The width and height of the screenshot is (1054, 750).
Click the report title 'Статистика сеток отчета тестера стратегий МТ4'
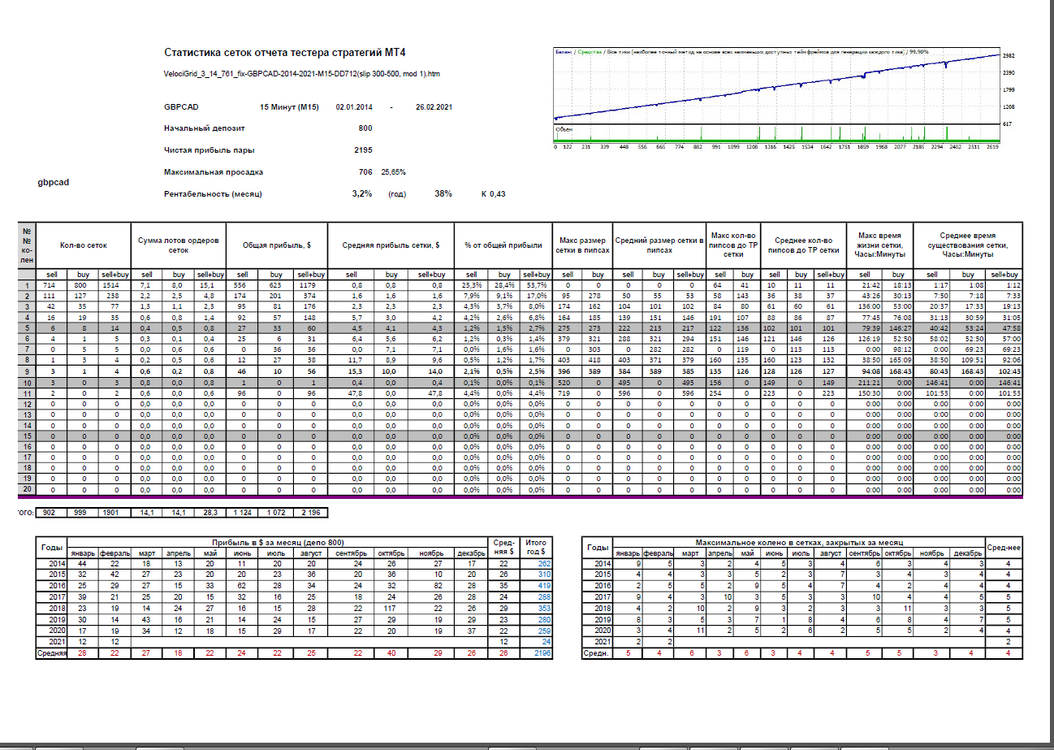[285, 52]
